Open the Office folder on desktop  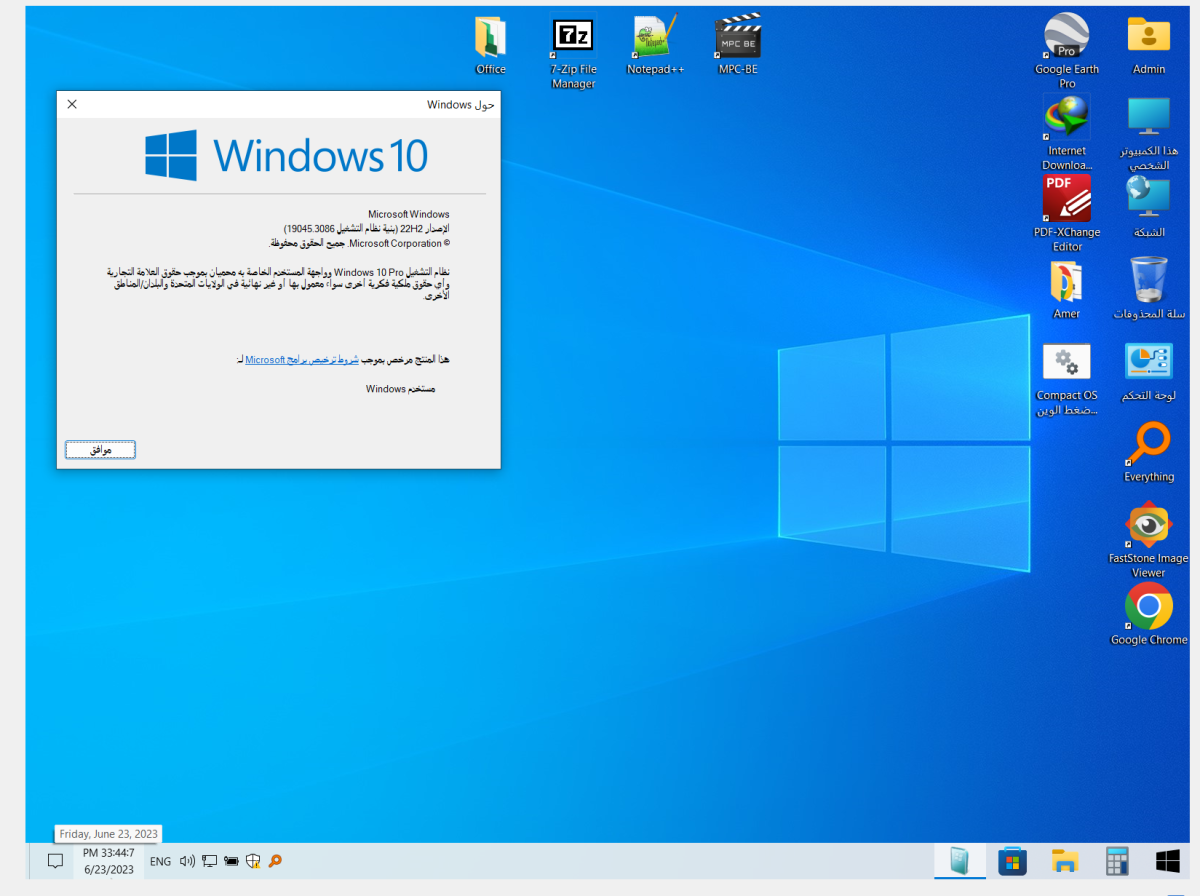(490, 38)
